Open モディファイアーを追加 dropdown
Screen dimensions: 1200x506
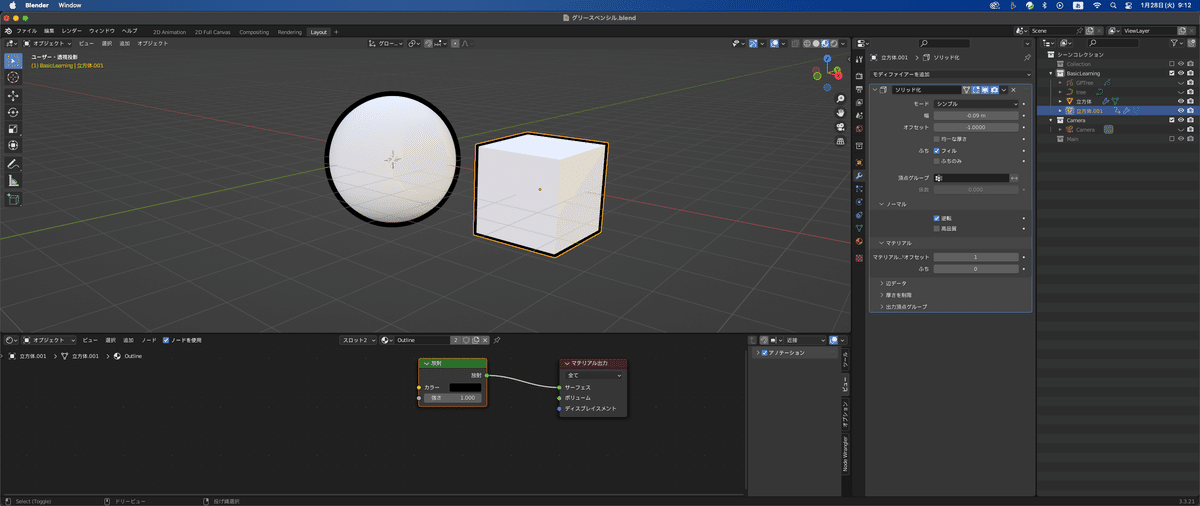point(949,75)
